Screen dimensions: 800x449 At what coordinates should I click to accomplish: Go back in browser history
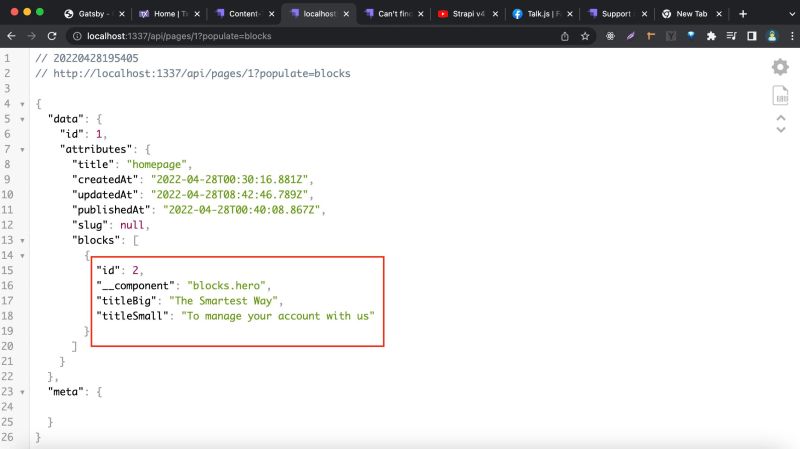point(11,36)
